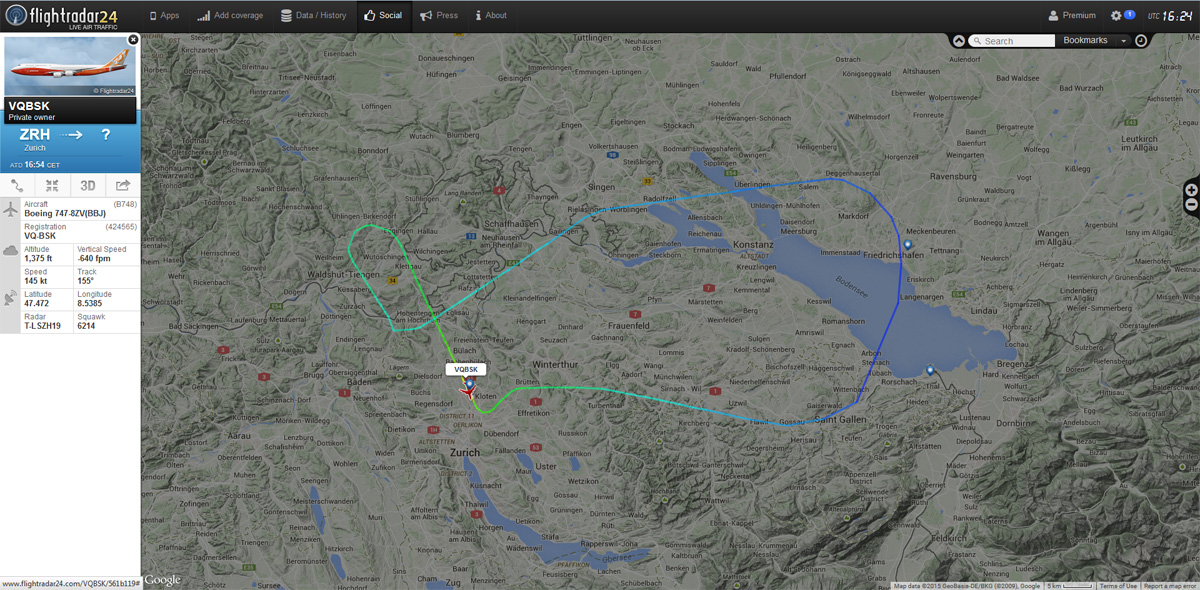Select the VQBSK aircraft label on map
1200x590 pixels.
(x=466, y=369)
